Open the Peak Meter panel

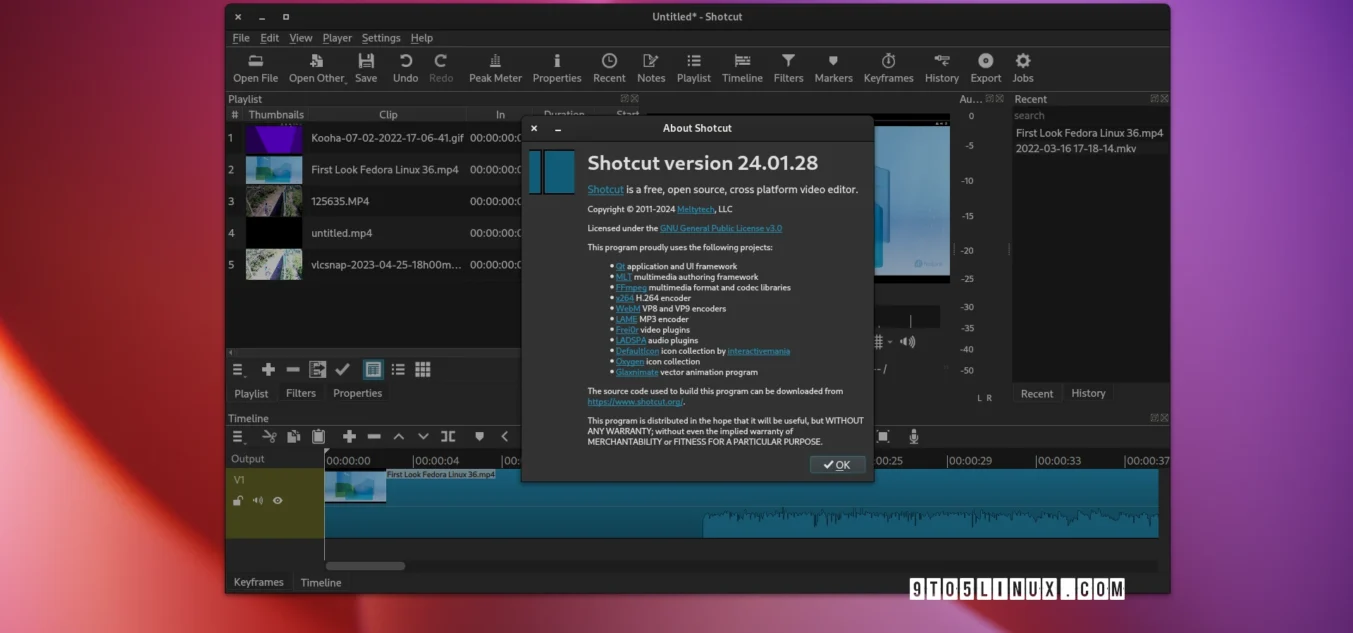(495, 68)
